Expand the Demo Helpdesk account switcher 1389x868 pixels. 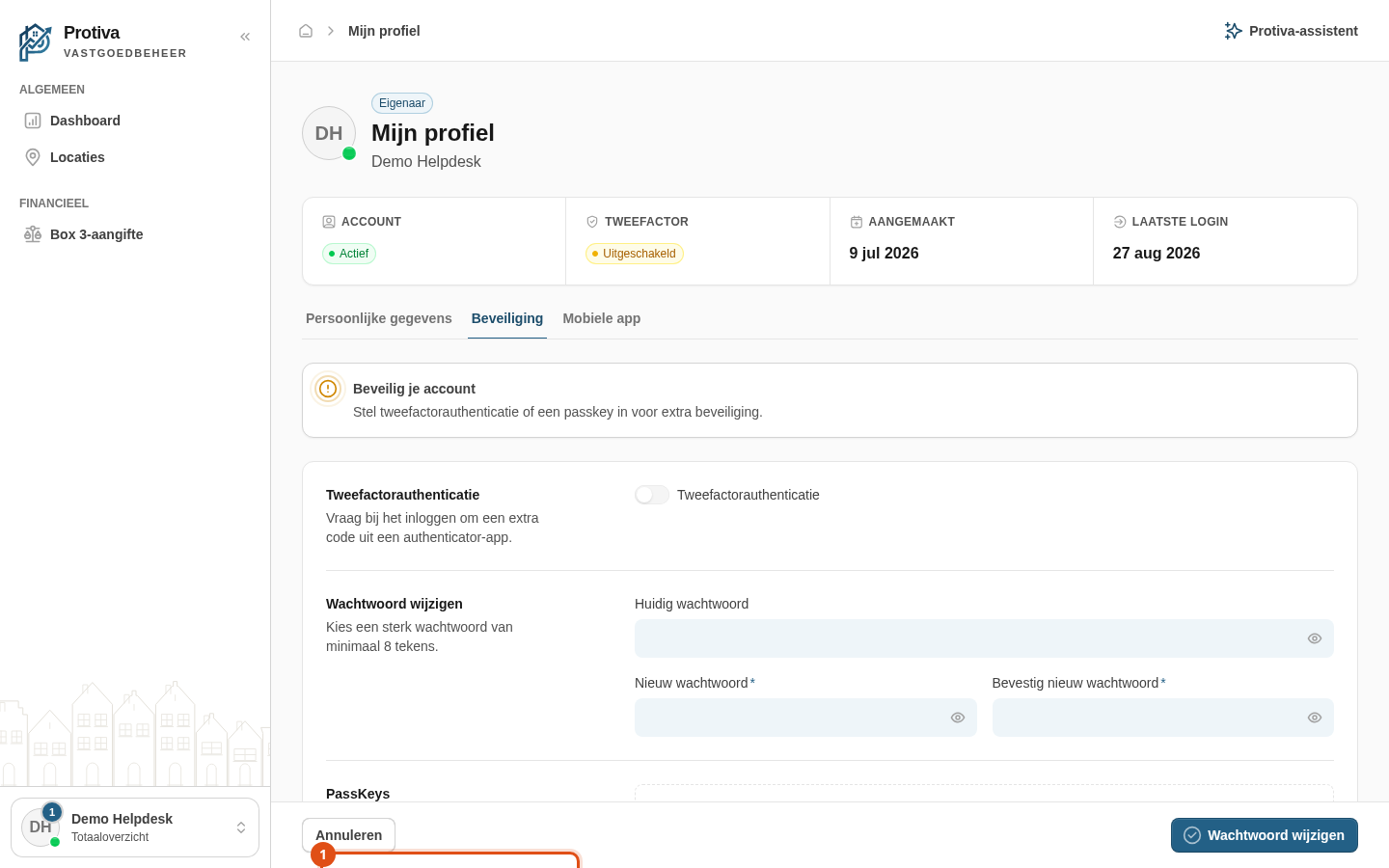point(135,827)
